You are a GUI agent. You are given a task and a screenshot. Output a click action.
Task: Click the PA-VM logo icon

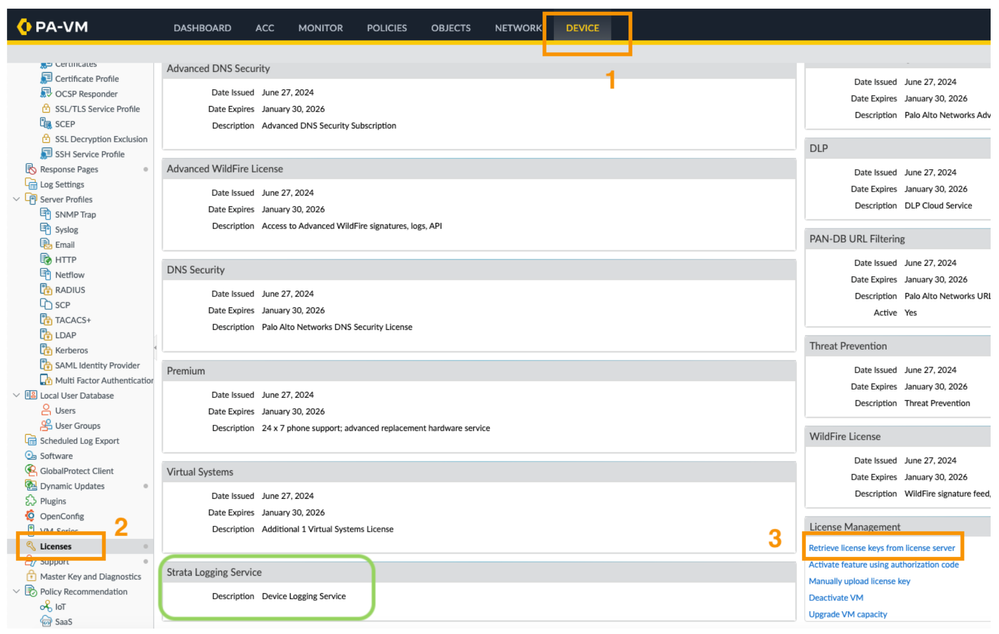tap(24, 27)
